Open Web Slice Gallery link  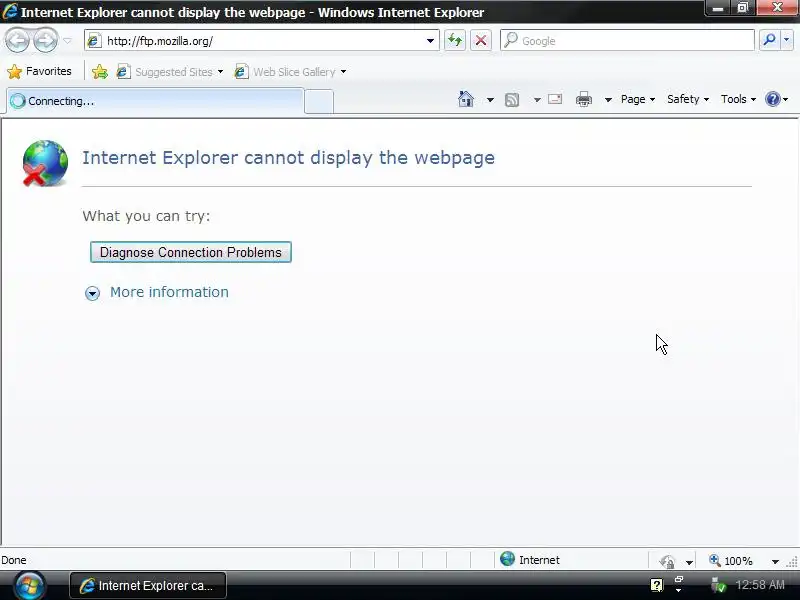(x=285, y=72)
